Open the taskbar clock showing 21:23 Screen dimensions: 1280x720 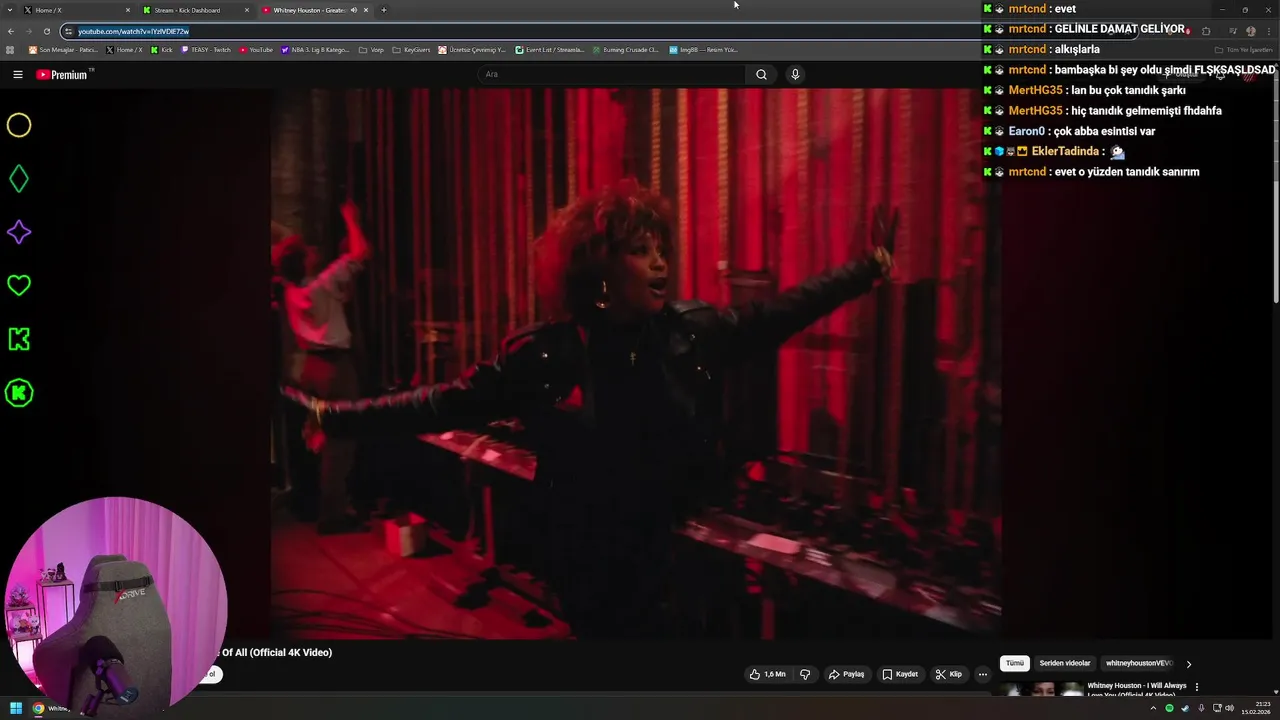[x=1255, y=708]
